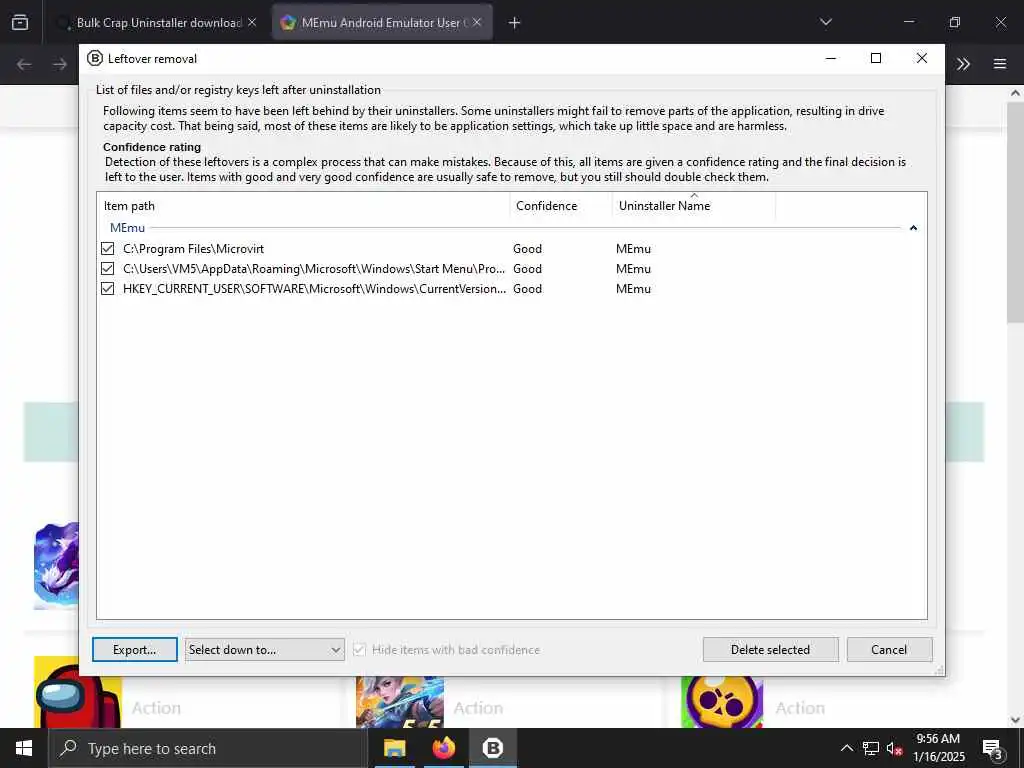
Task: Sort by Confidence column header
Action: click(x=561, y=206)
